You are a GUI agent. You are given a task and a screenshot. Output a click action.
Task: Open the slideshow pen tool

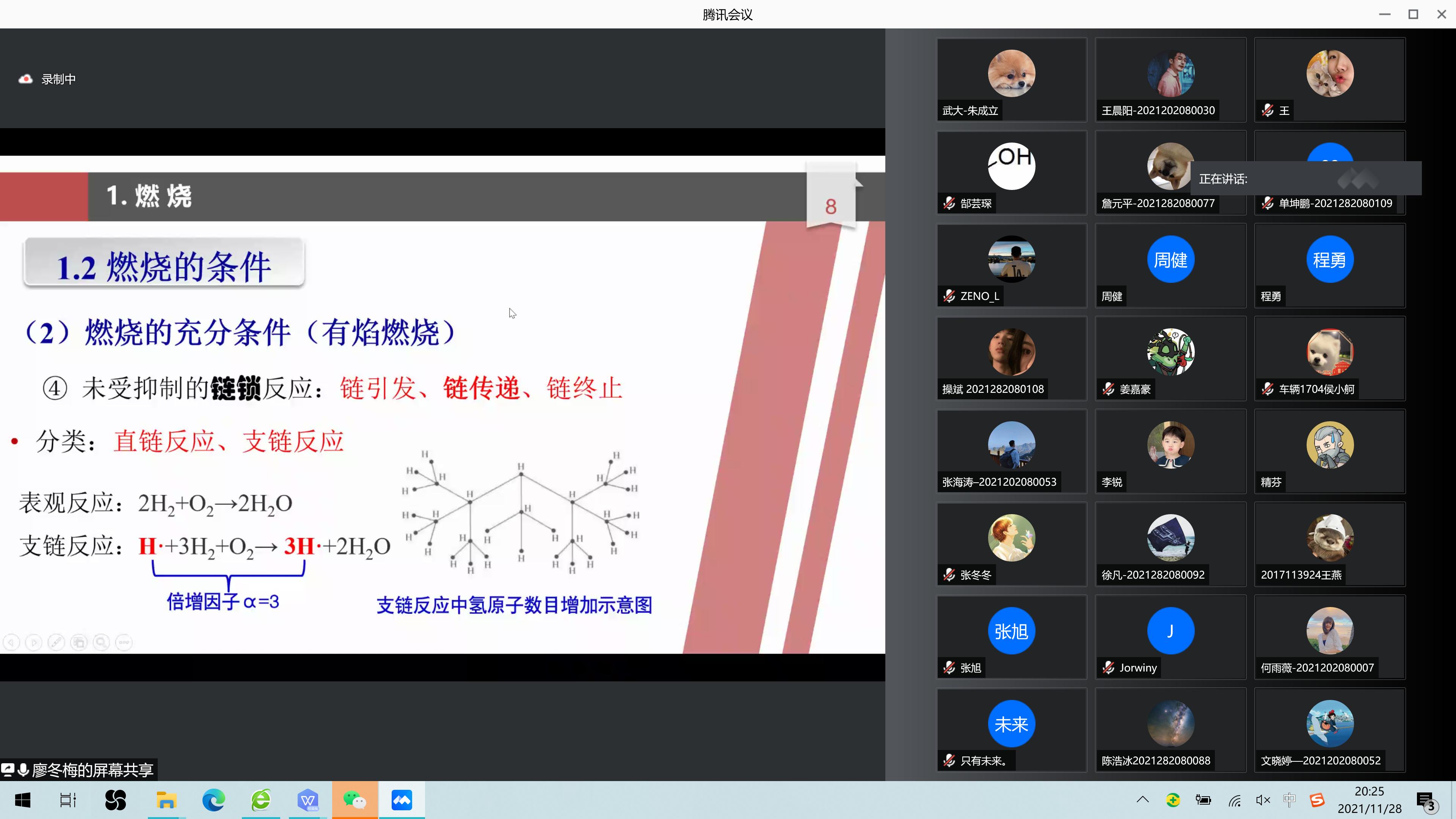click(56, 642)
